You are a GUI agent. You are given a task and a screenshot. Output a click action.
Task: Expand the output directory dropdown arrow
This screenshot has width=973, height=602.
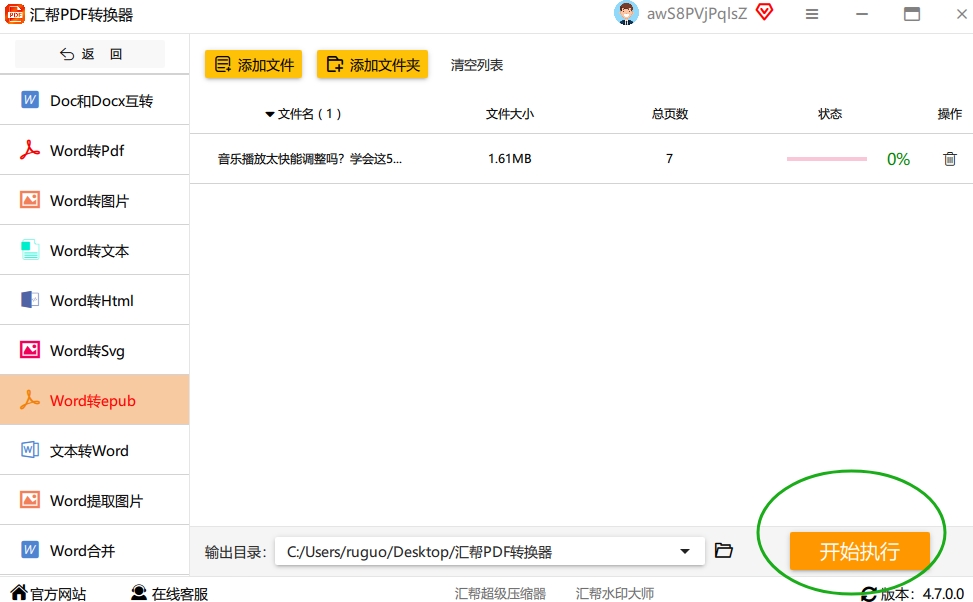coord(684,551)
